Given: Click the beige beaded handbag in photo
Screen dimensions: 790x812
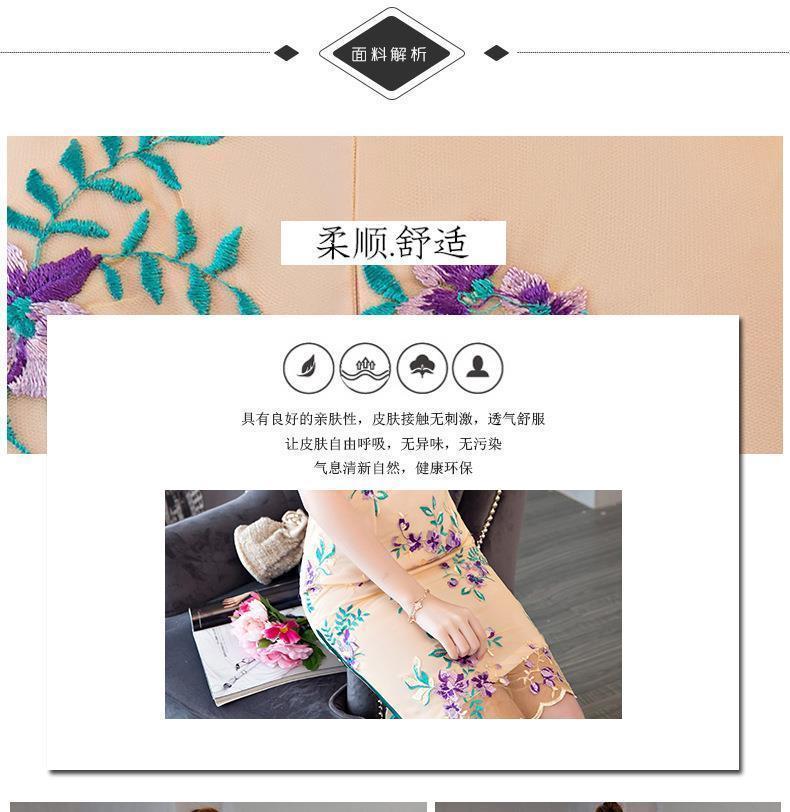Looking at the screenshot, I should click(269, 546).
